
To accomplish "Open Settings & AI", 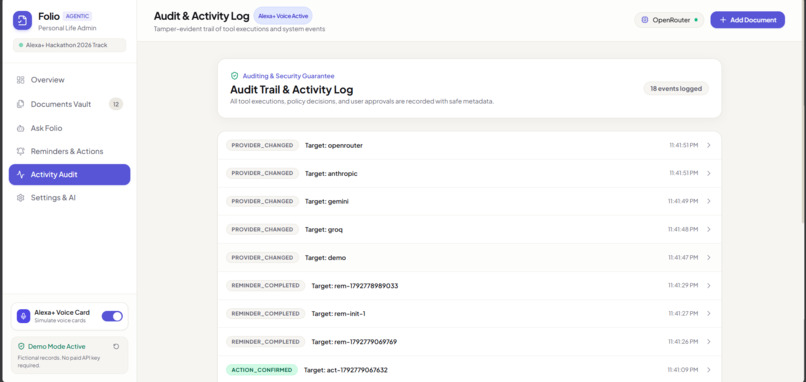I will pos(69,198).
